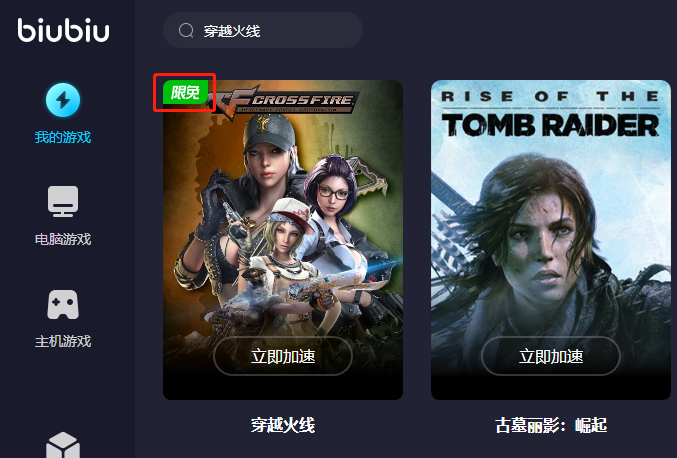Viewport: 677px width, 458px height.
Task: Click 立即加速 on the CrossFire card
Action: pos(283,356)
